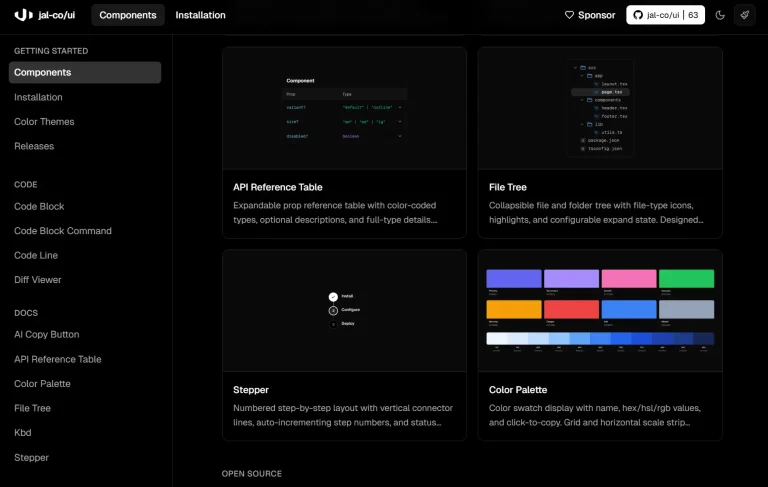Click the heart Sponsor link

[590, 15]
